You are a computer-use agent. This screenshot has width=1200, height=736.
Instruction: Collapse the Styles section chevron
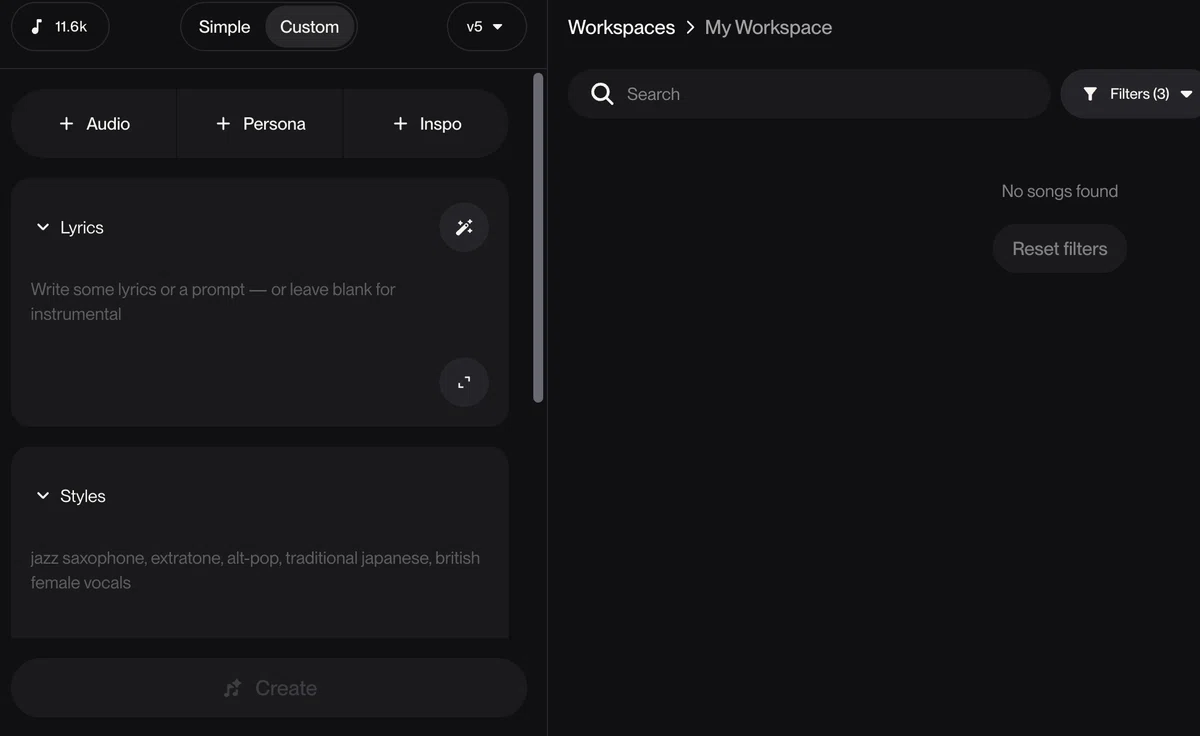pyautogui.click(x=43, y=496)
